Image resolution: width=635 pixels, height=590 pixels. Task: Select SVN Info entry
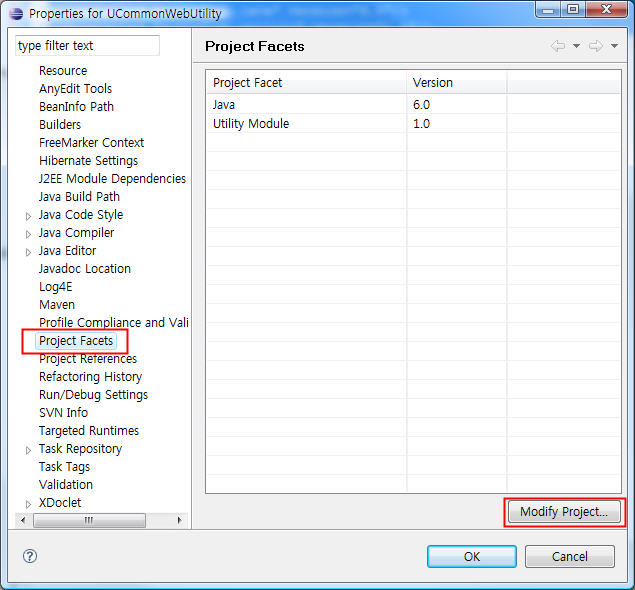pyautogui.click(x=64, y=413)
